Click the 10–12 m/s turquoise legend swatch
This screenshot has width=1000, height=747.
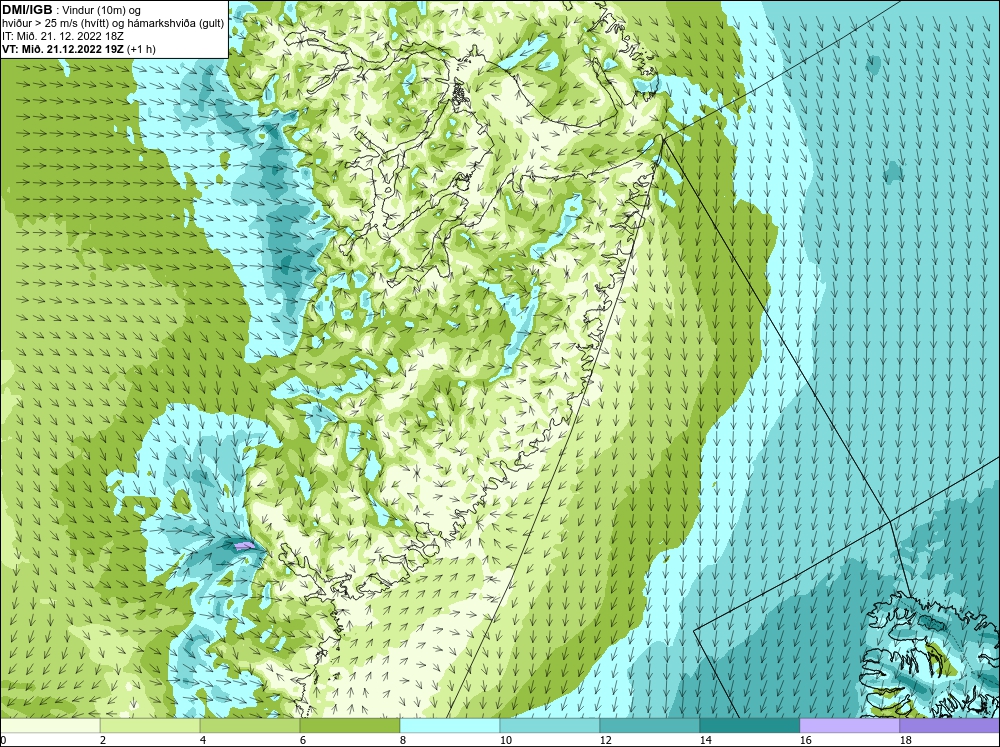click(x=550, y=726)
